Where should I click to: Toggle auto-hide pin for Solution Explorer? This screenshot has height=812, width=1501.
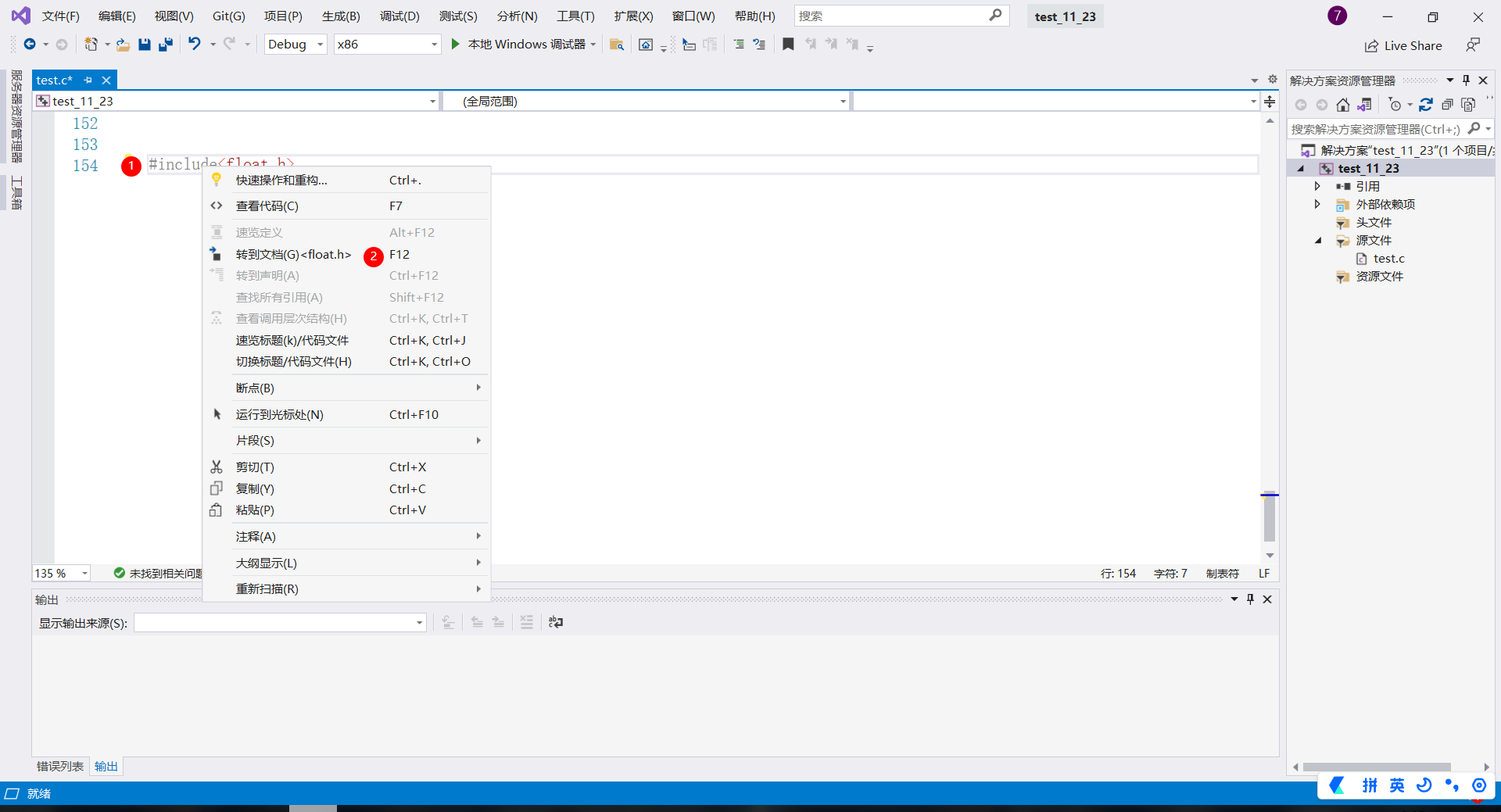point(1466,80)
